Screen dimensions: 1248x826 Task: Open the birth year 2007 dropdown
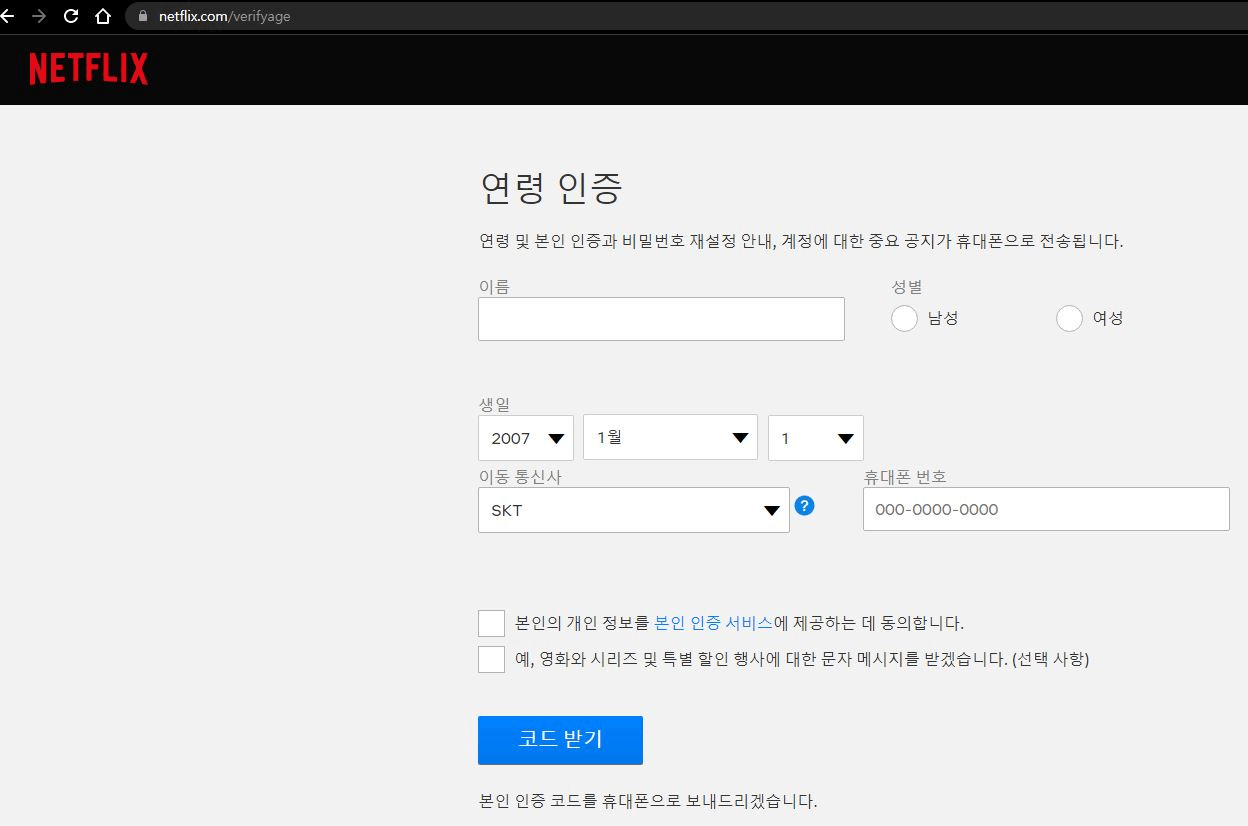coord(525,437)
